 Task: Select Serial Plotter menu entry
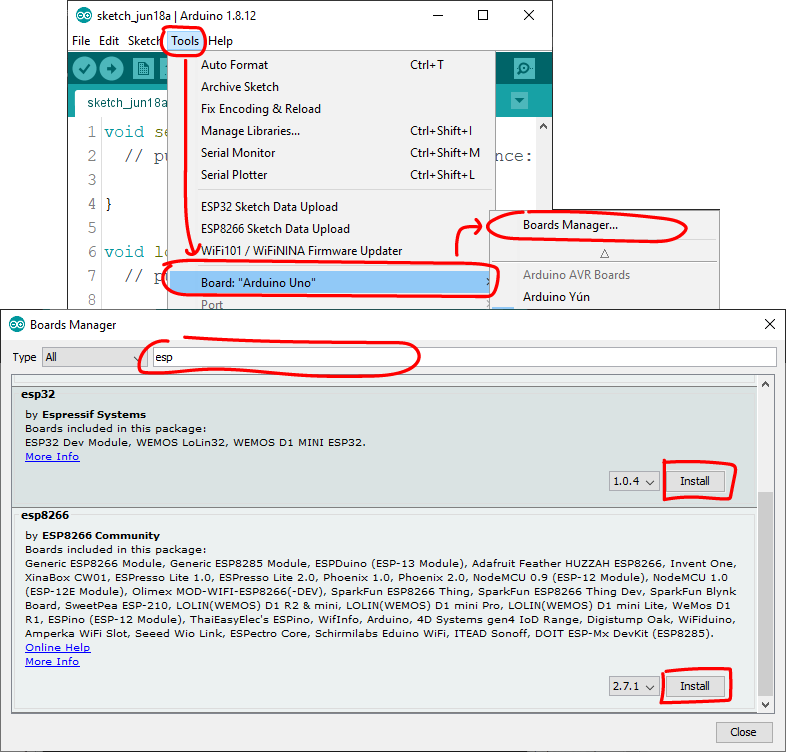coord(331,175)
